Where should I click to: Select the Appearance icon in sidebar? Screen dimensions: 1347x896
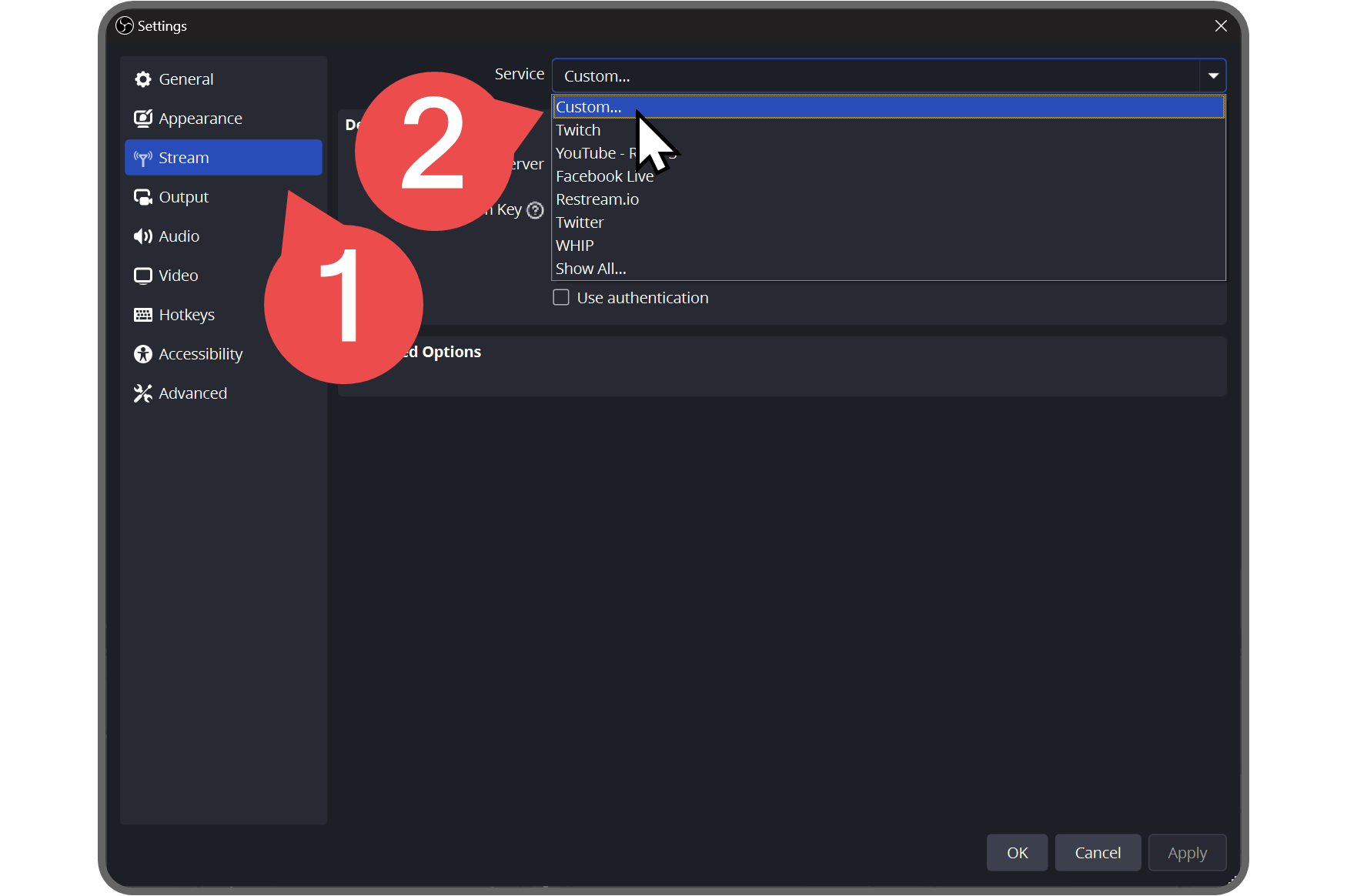coord(142,119)
